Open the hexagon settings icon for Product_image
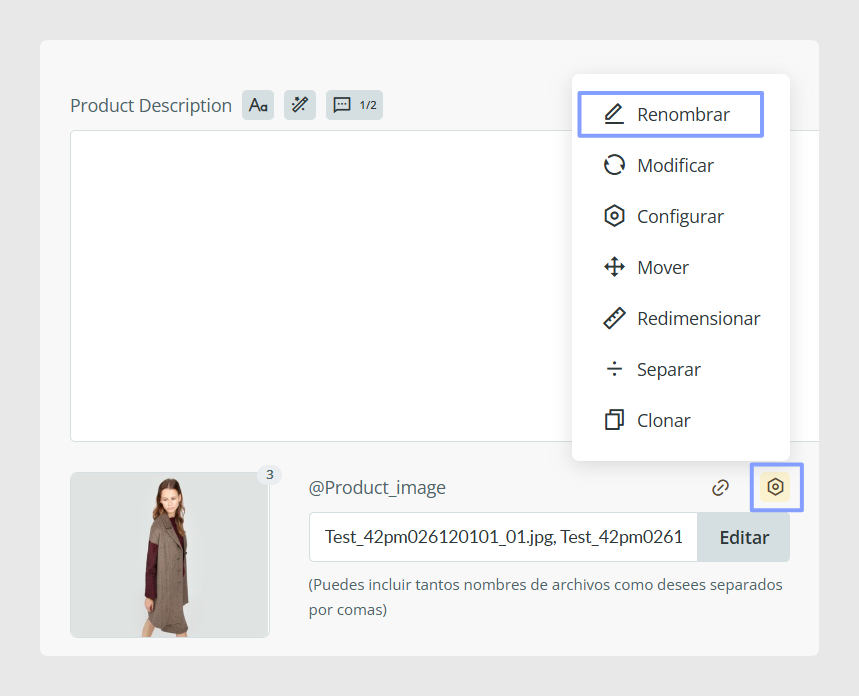Viewport: 859px width, 696px height. pyautogui.click(x=775, y=487)
